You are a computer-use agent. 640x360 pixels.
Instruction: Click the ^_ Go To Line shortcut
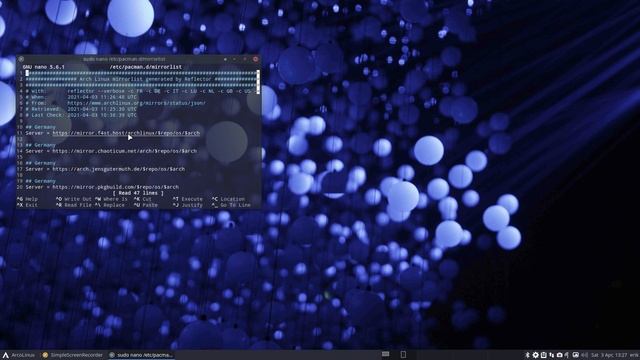coord(231,205)
